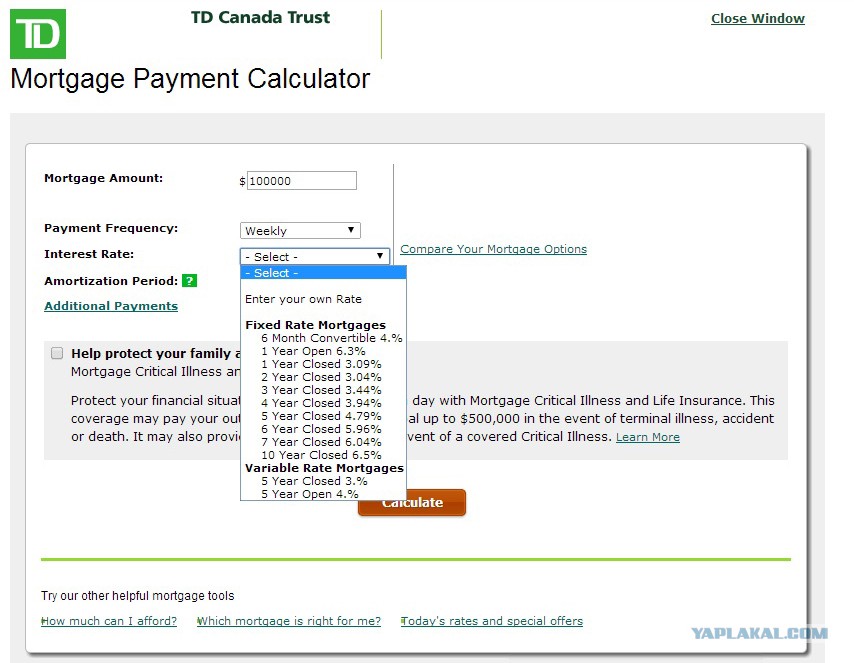Select 10 Year Closed 6.5% rate
This screenshot has height=663, width=854.
324,455
